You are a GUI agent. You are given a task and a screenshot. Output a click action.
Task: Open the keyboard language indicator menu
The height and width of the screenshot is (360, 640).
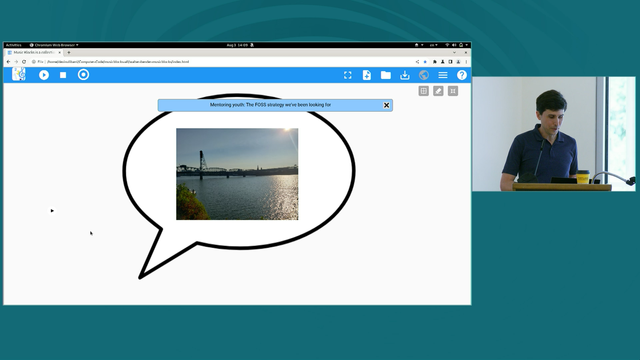[433, 45]
